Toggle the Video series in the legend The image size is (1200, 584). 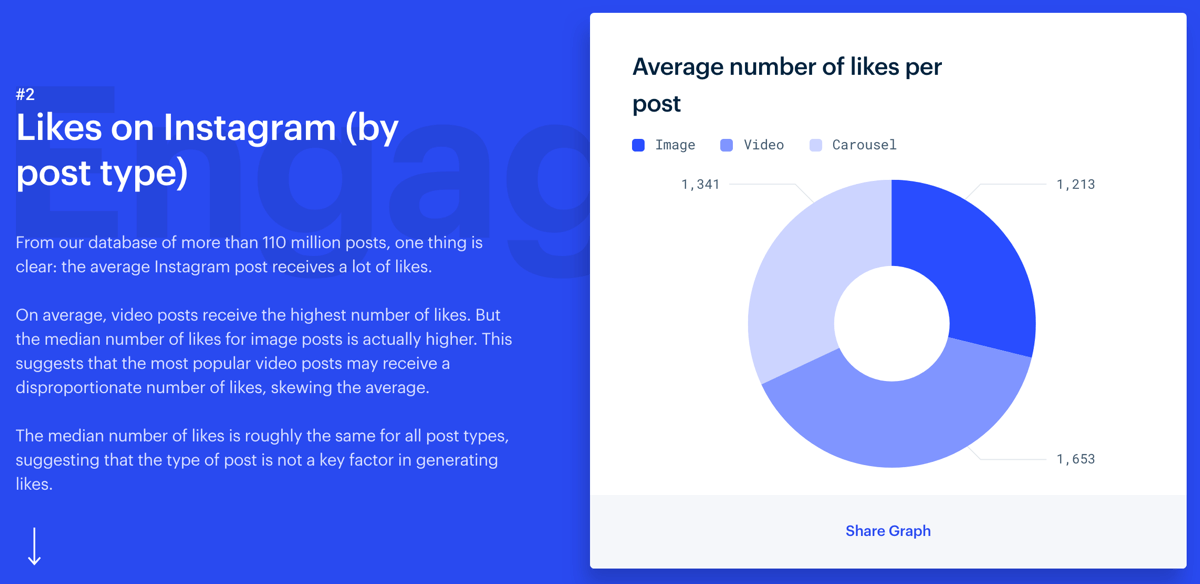coord(752,144)
